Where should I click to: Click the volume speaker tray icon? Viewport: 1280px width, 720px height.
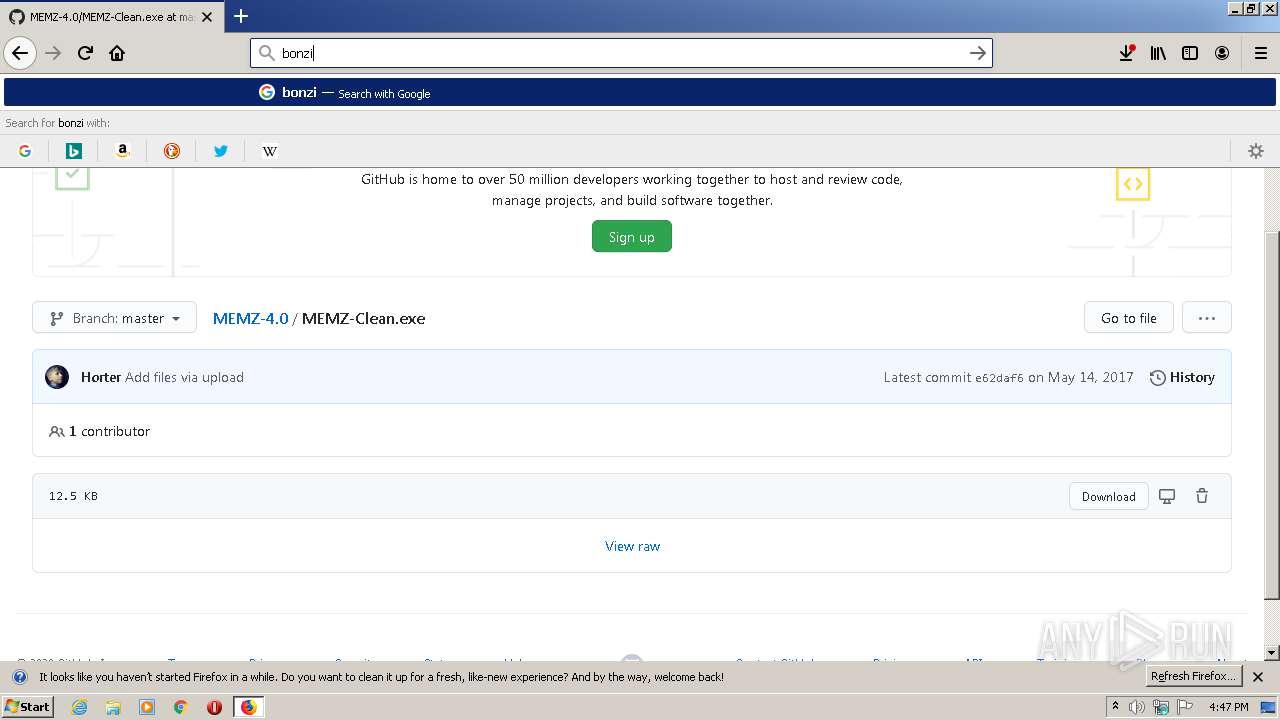tap(1137, 707)
